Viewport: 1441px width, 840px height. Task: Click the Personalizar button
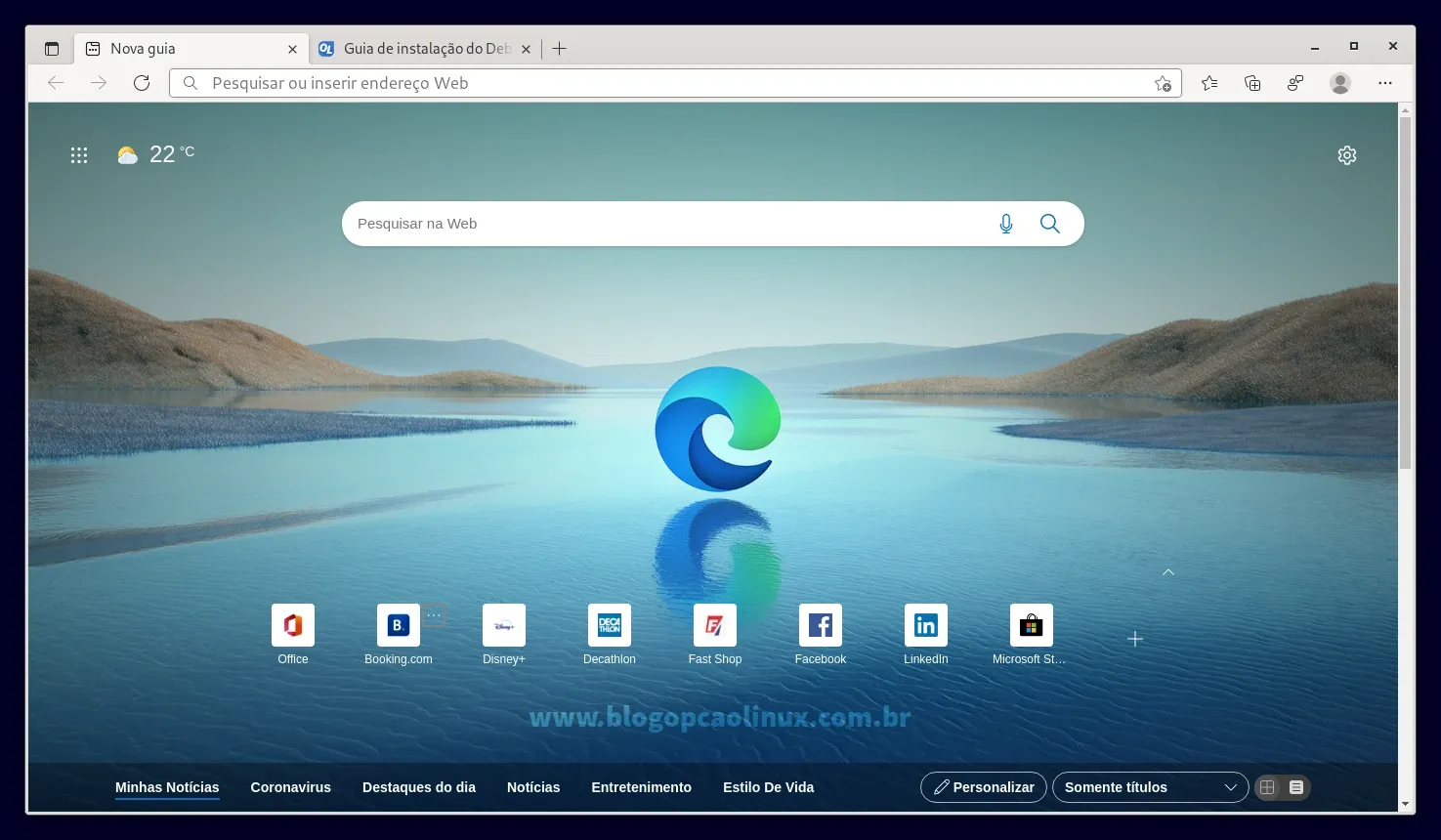984,787
